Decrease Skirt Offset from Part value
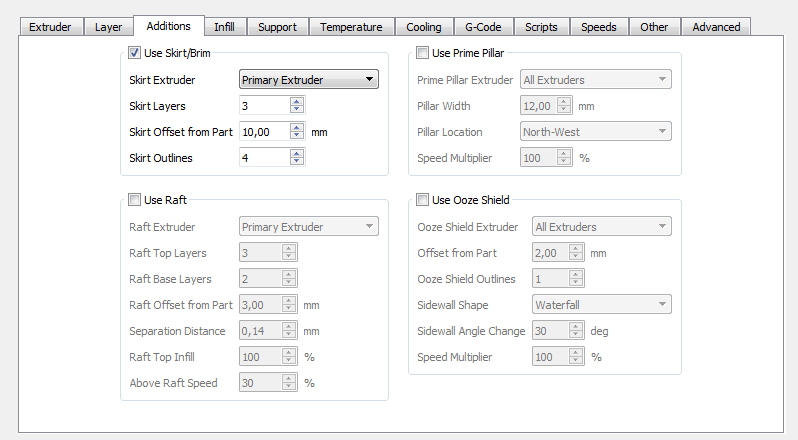This screenshot has height=440, width=798. tap(296, 135)
